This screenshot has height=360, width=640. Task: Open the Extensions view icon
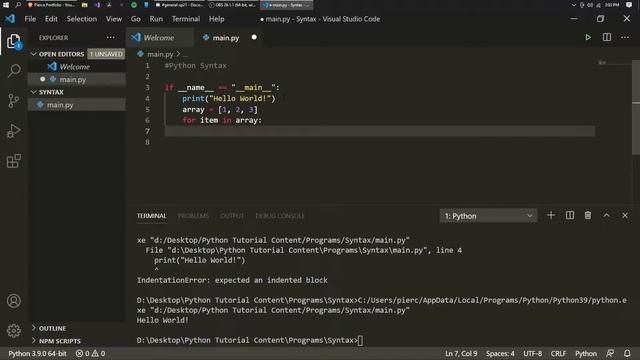tap(13, 161)
